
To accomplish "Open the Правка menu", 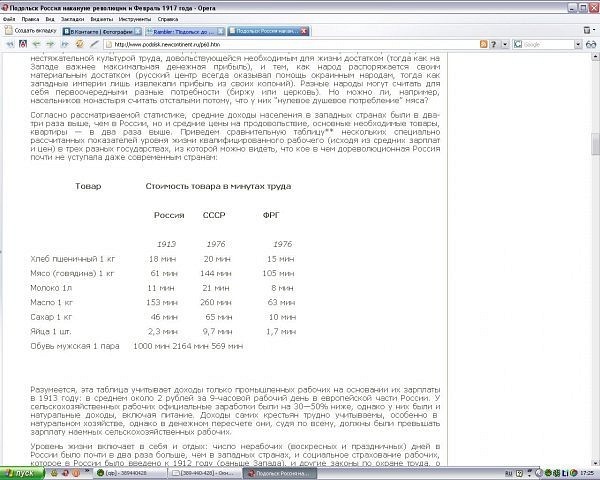I will (x=30, y=19).
